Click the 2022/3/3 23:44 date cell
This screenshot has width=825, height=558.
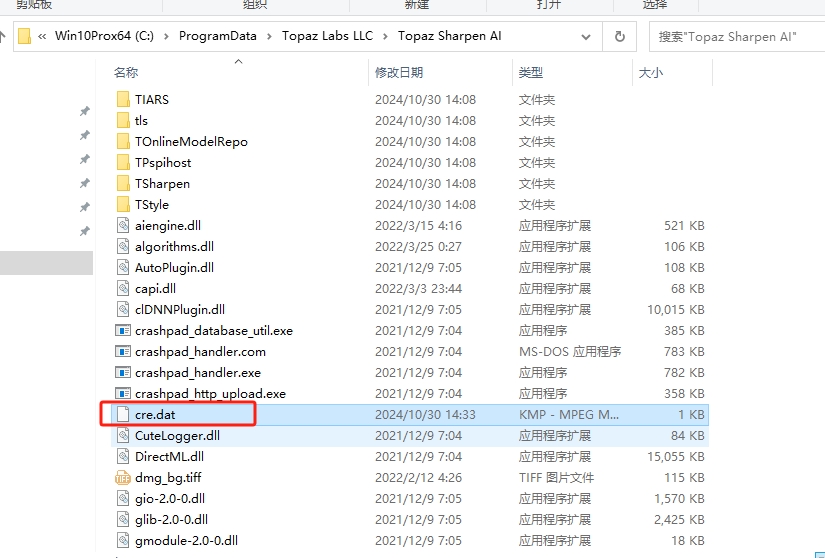(418, 289)
